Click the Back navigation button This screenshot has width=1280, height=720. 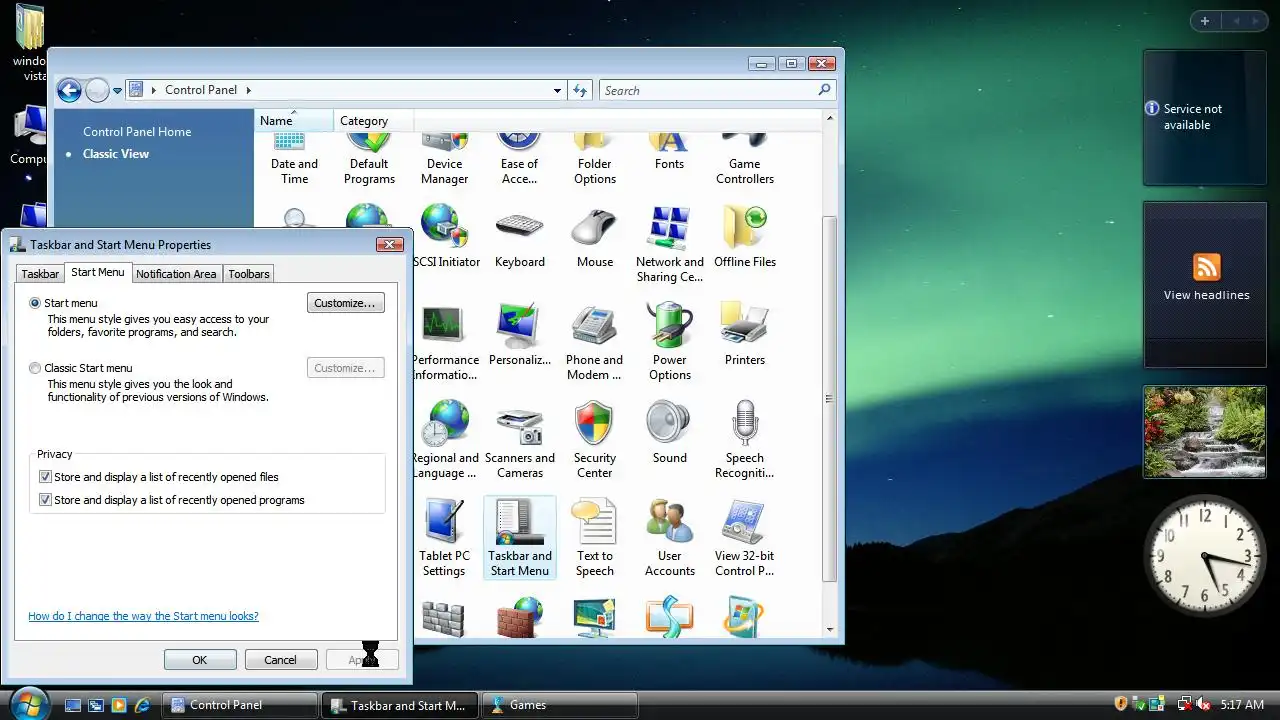(69, 91)
